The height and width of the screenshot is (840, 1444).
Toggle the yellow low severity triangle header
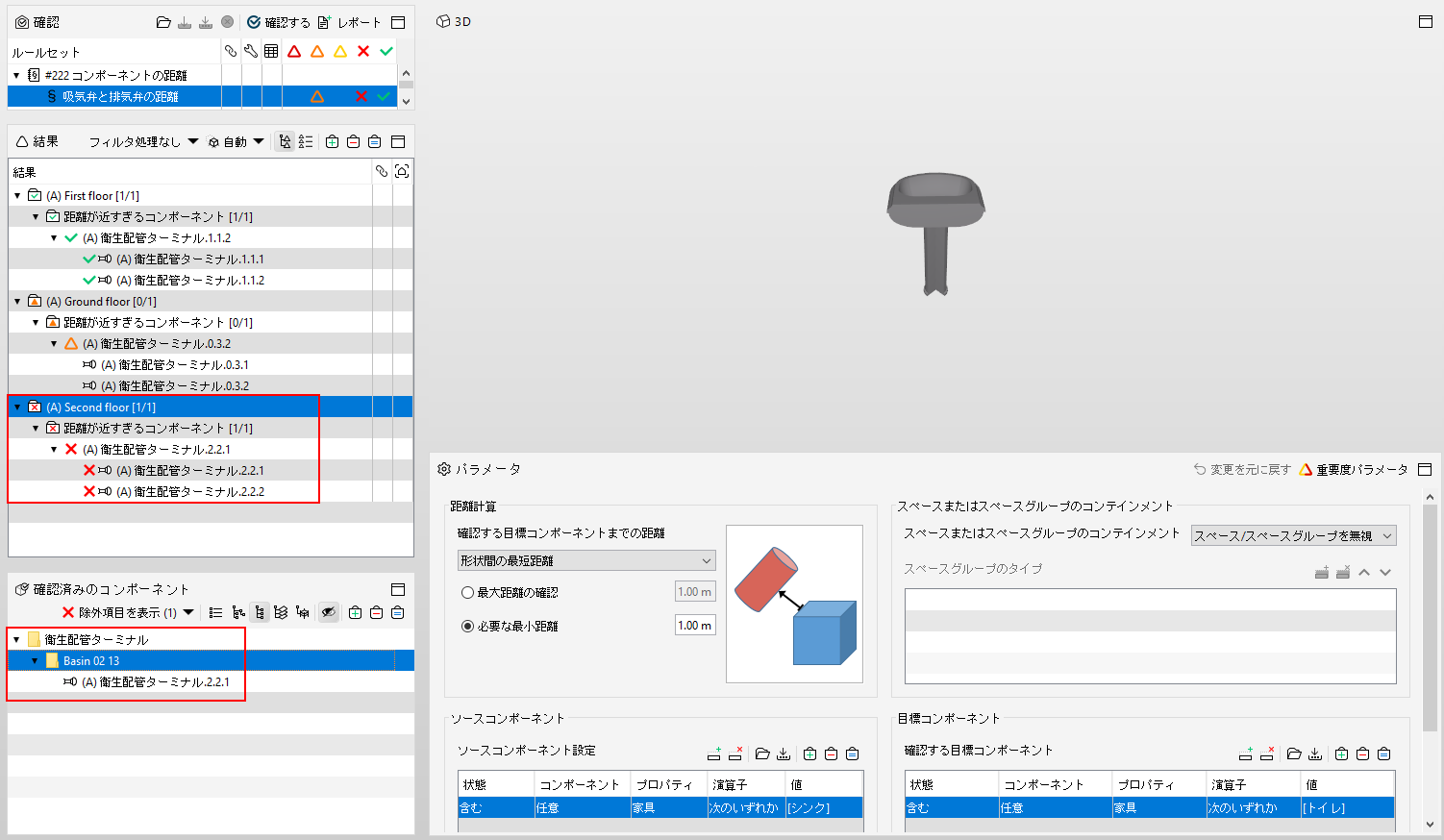(x=340, y=51)
